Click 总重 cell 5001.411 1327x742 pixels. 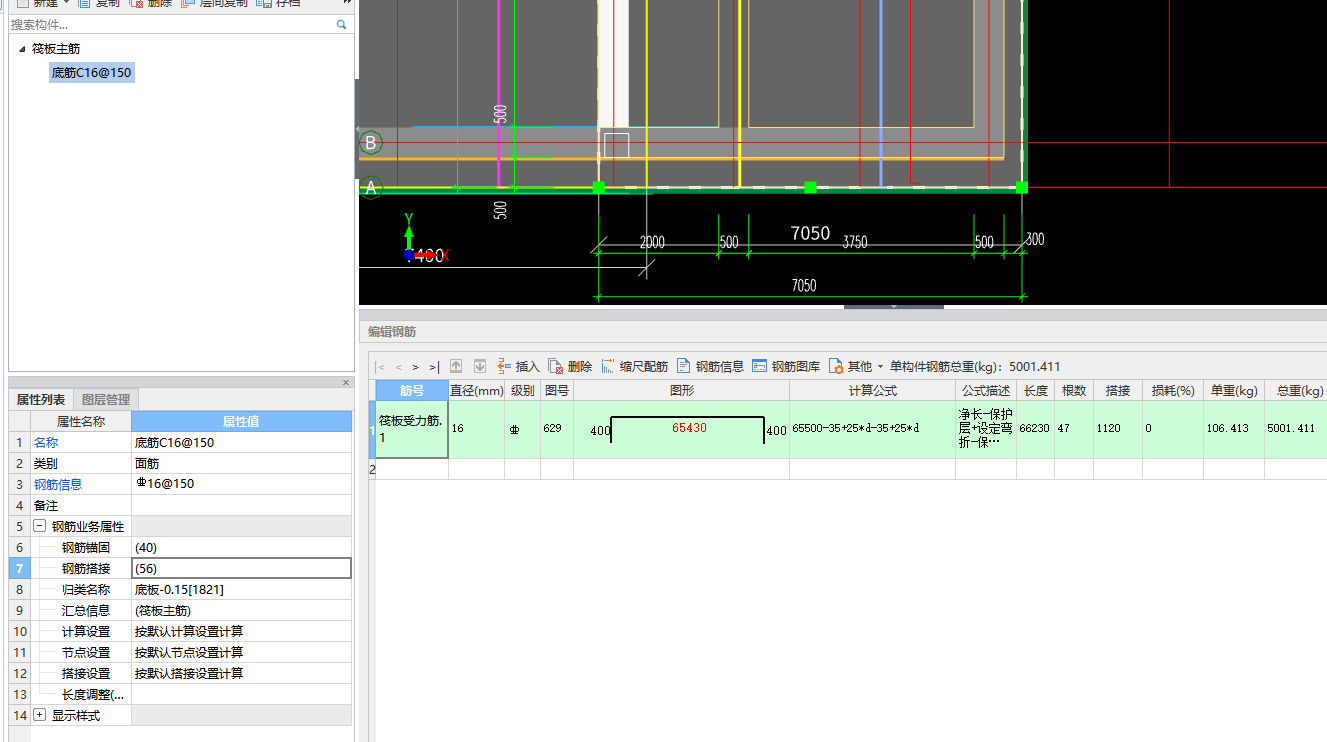point(1295,429)
